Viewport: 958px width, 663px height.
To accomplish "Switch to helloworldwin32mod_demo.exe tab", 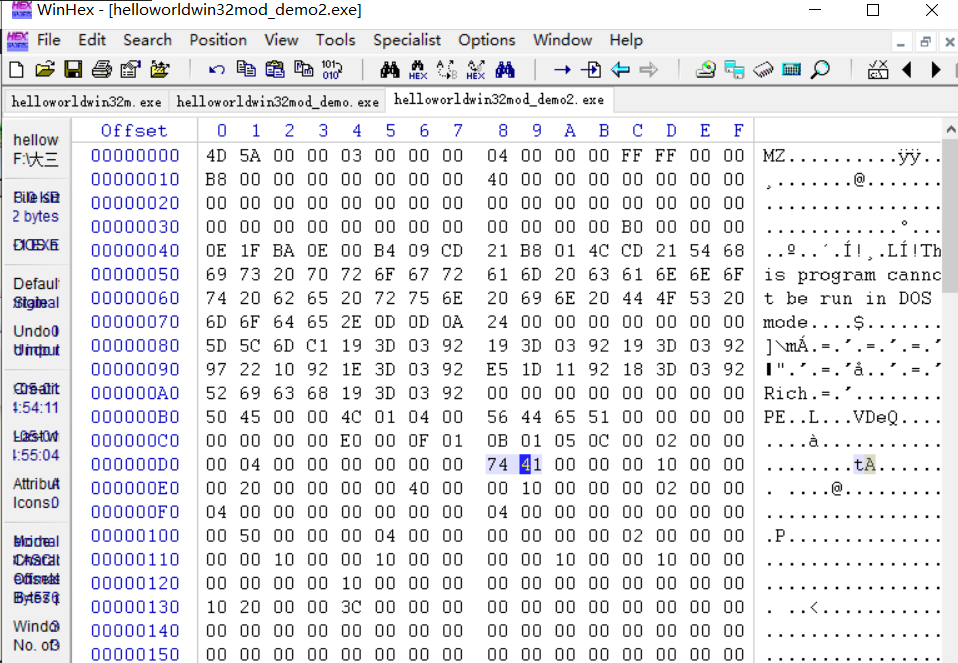I will pyautogui.click(x=277, y=101).
